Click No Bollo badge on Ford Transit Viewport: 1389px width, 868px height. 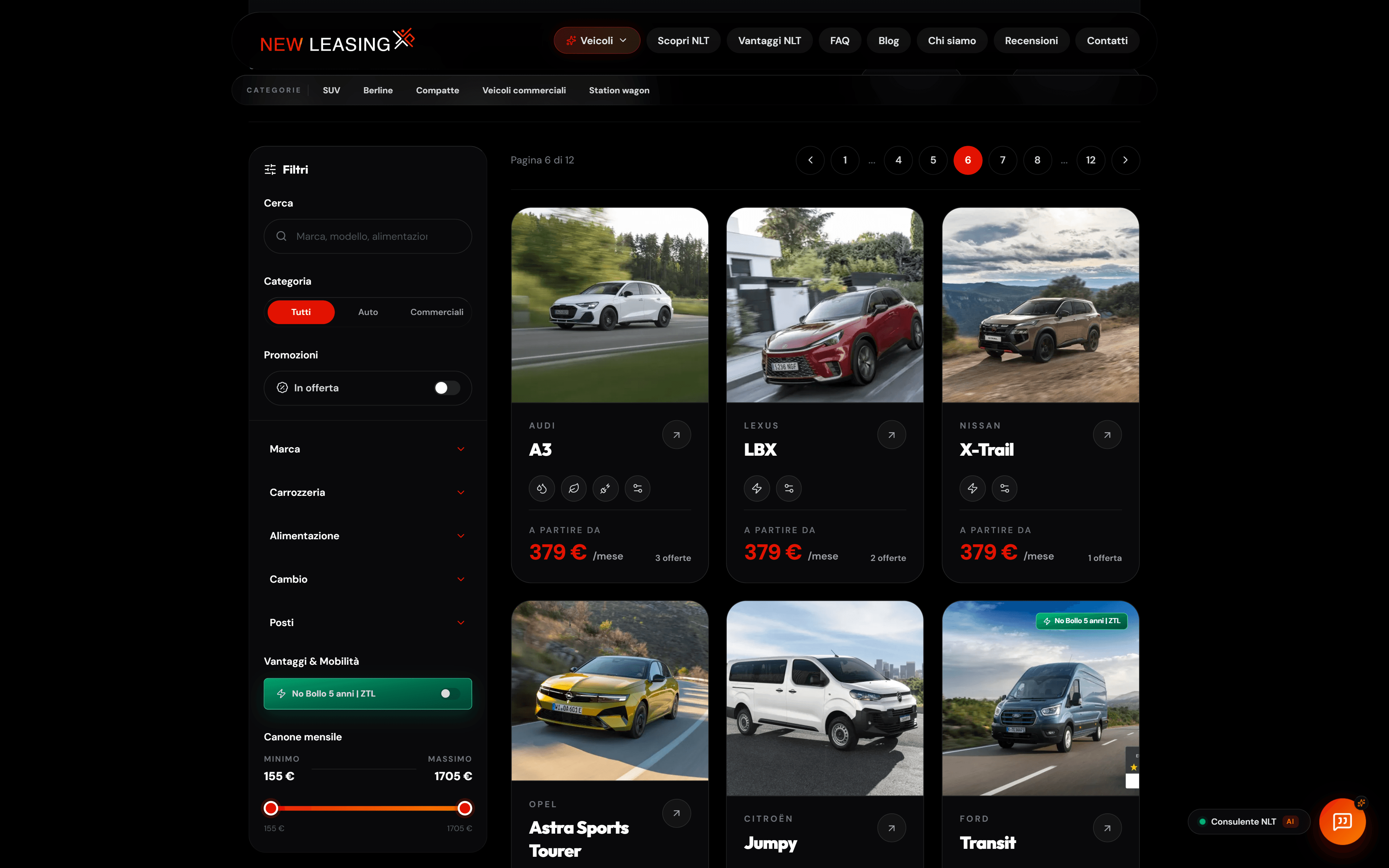[x=1081, y=621]
